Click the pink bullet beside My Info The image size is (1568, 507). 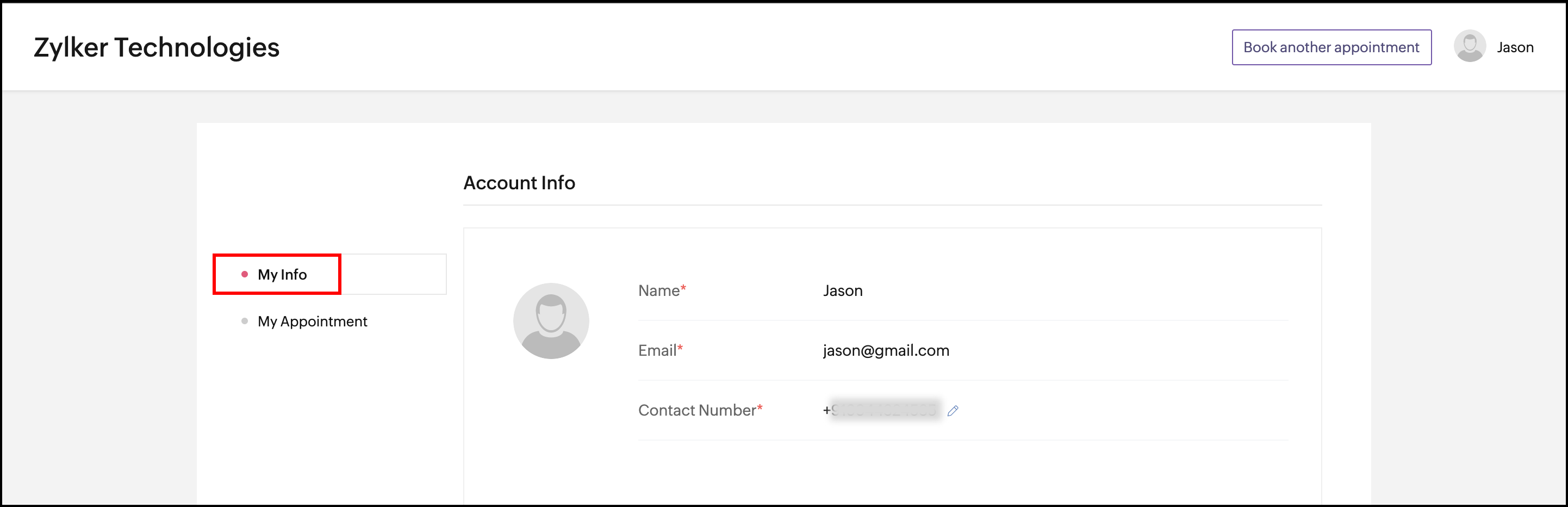[245, 274]
